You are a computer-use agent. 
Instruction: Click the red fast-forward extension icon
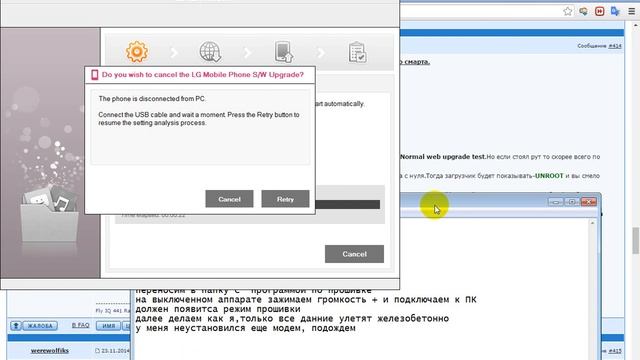coord(599,11)
